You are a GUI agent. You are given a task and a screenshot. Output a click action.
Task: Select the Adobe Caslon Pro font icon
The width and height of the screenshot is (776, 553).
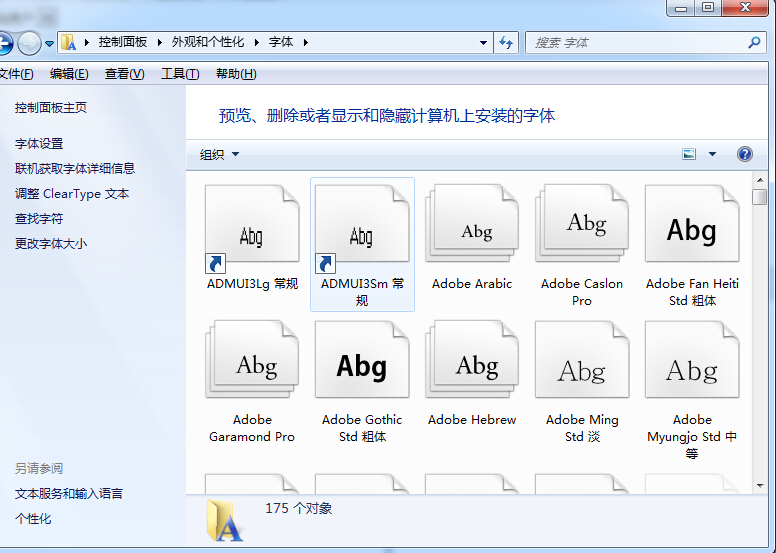pos(582,224)
